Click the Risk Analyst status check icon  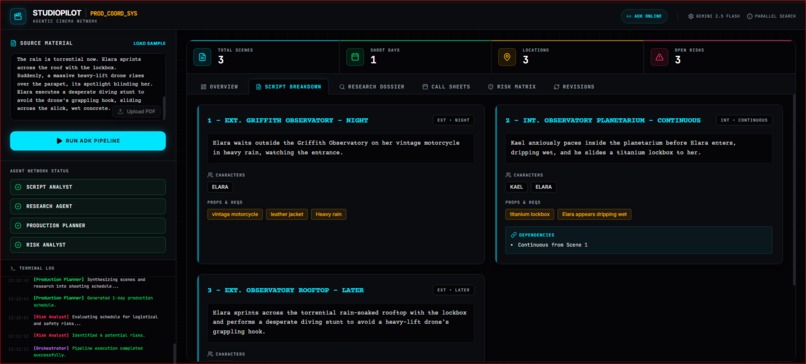(19, 245)
